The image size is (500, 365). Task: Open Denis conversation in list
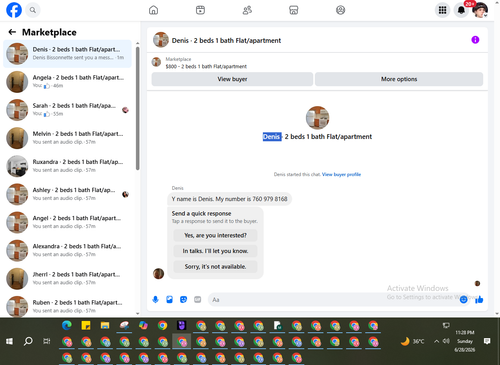point(67,54)
